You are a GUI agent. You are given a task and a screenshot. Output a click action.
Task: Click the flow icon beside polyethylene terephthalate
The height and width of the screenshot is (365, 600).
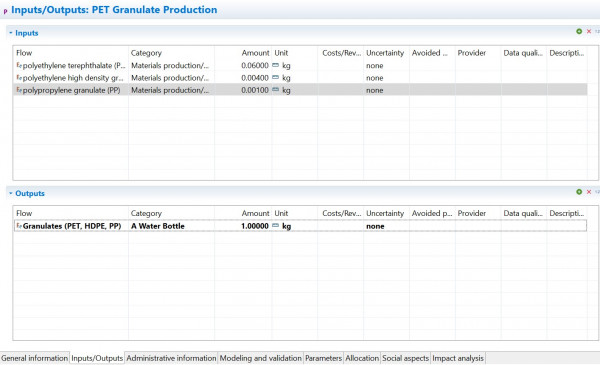tap(19, 65)
